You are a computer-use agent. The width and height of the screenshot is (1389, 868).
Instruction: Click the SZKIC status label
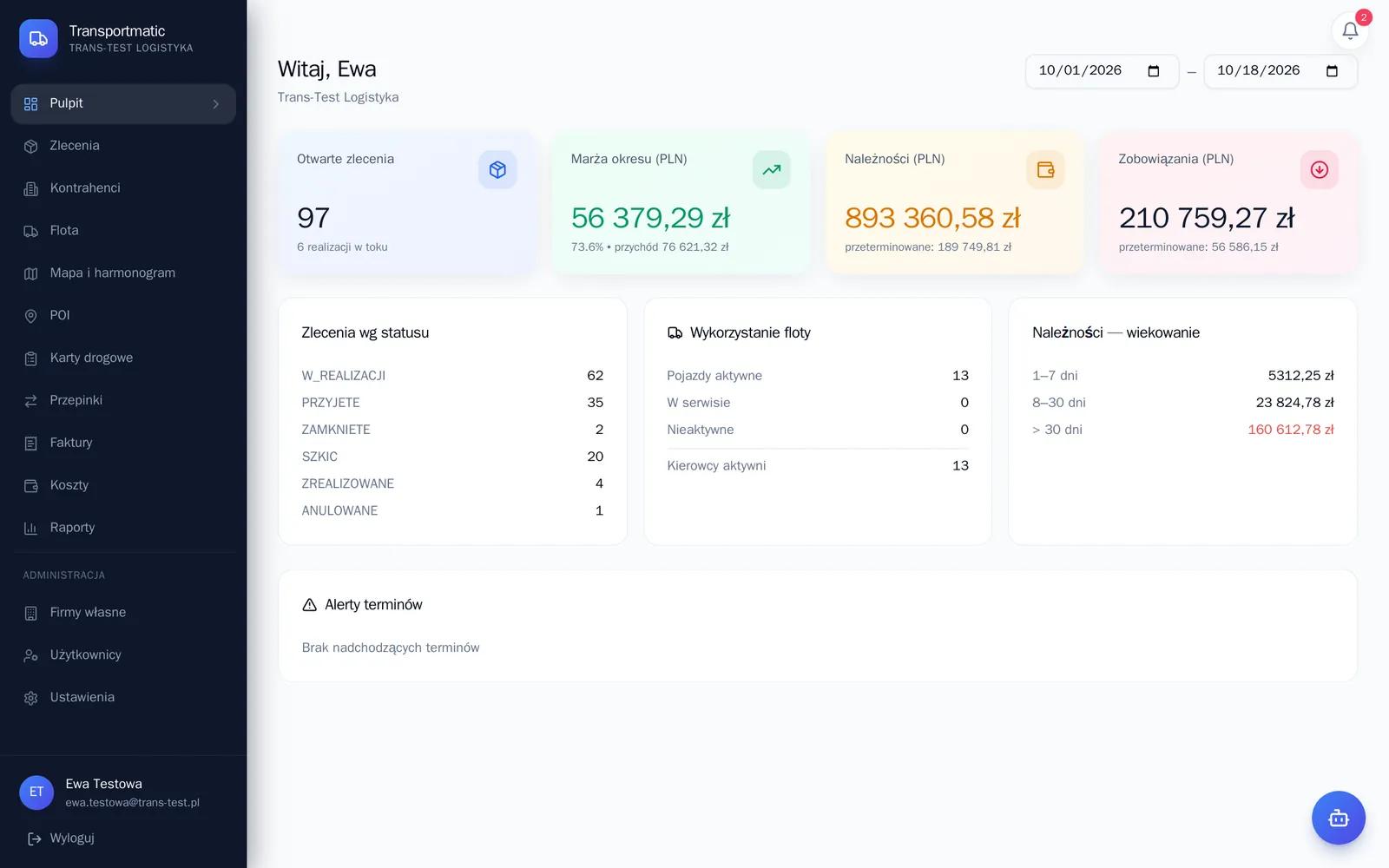319,457
